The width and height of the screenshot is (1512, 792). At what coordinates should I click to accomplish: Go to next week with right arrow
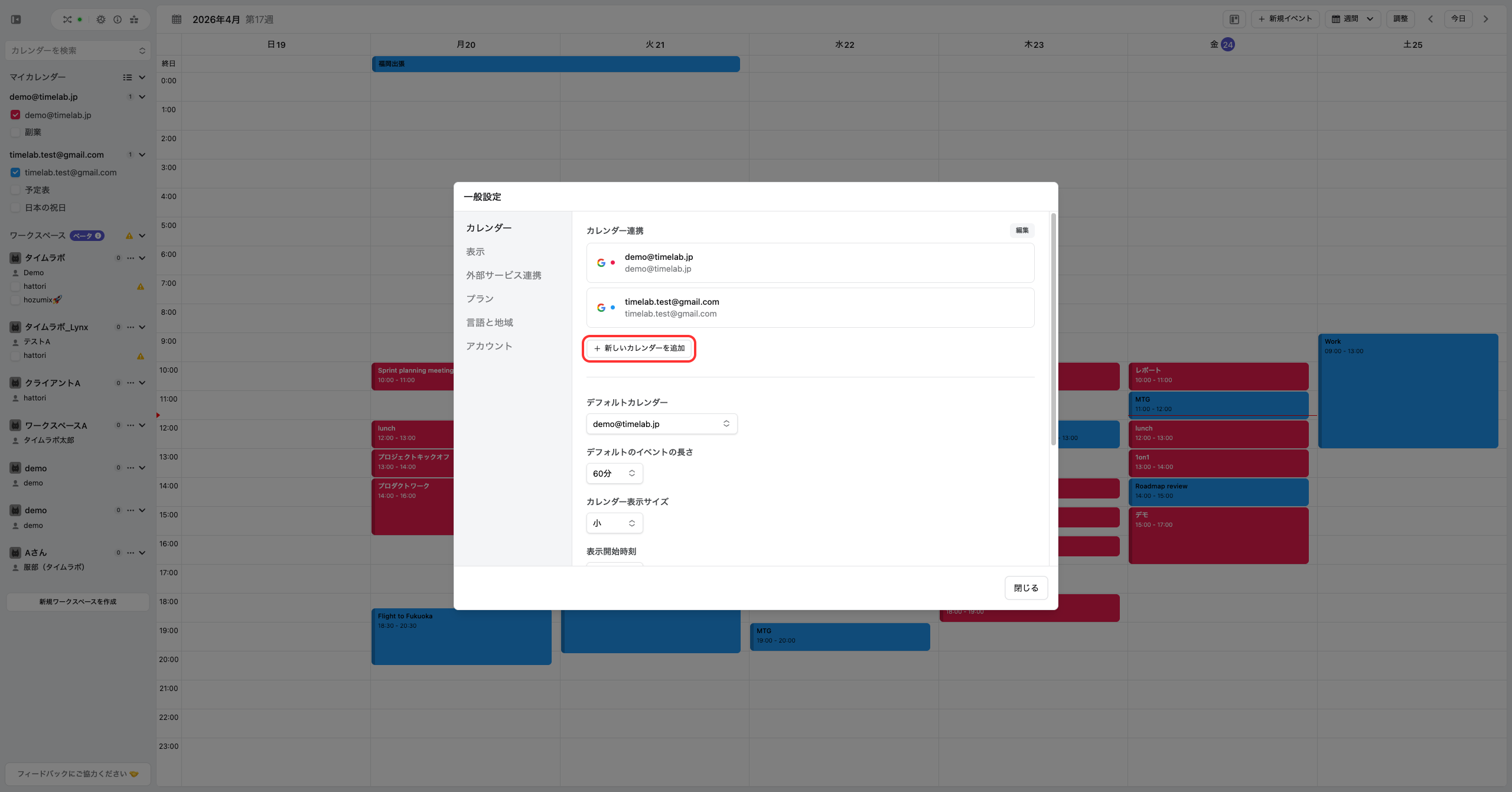(1486, 19)
